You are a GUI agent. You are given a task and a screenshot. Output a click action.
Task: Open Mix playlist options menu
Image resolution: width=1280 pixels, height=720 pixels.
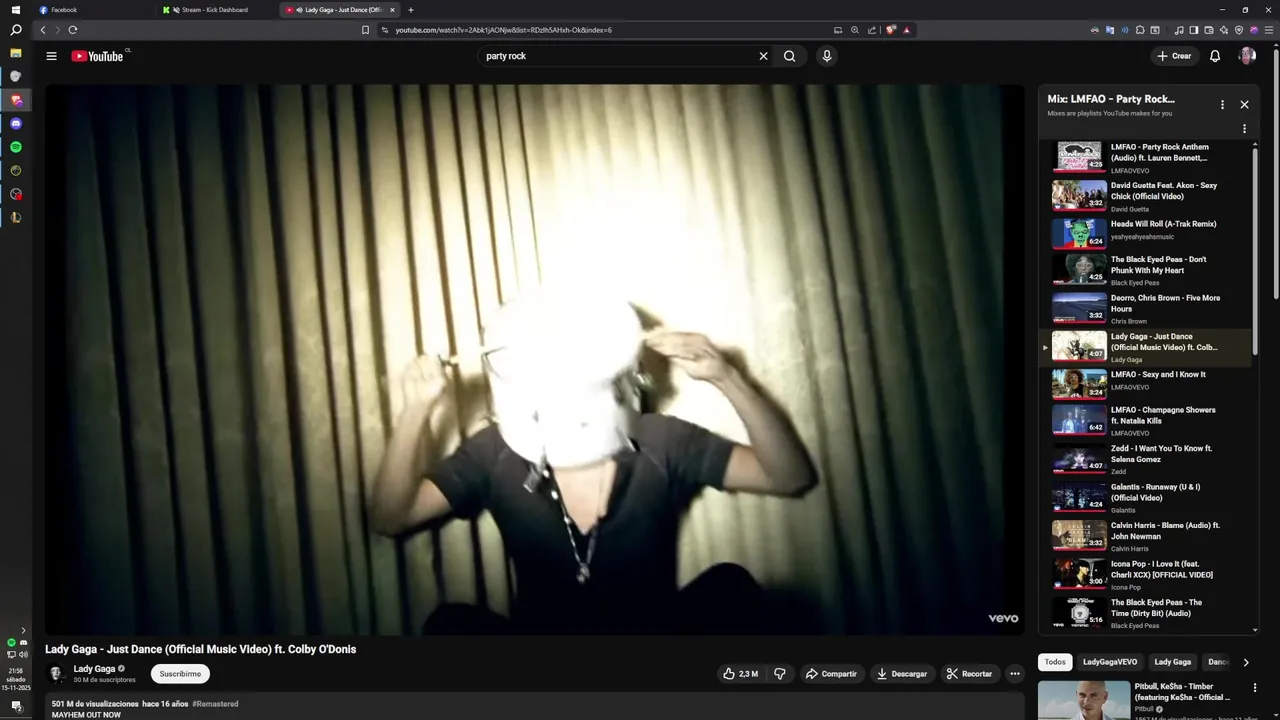click(x=1222, y=104)
